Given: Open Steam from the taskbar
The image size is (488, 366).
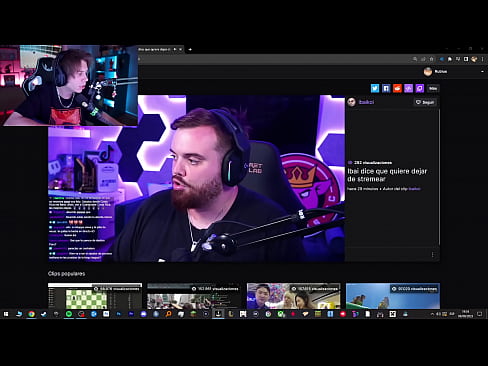Looking at the screenshot, I should click(x=44, y=314).
